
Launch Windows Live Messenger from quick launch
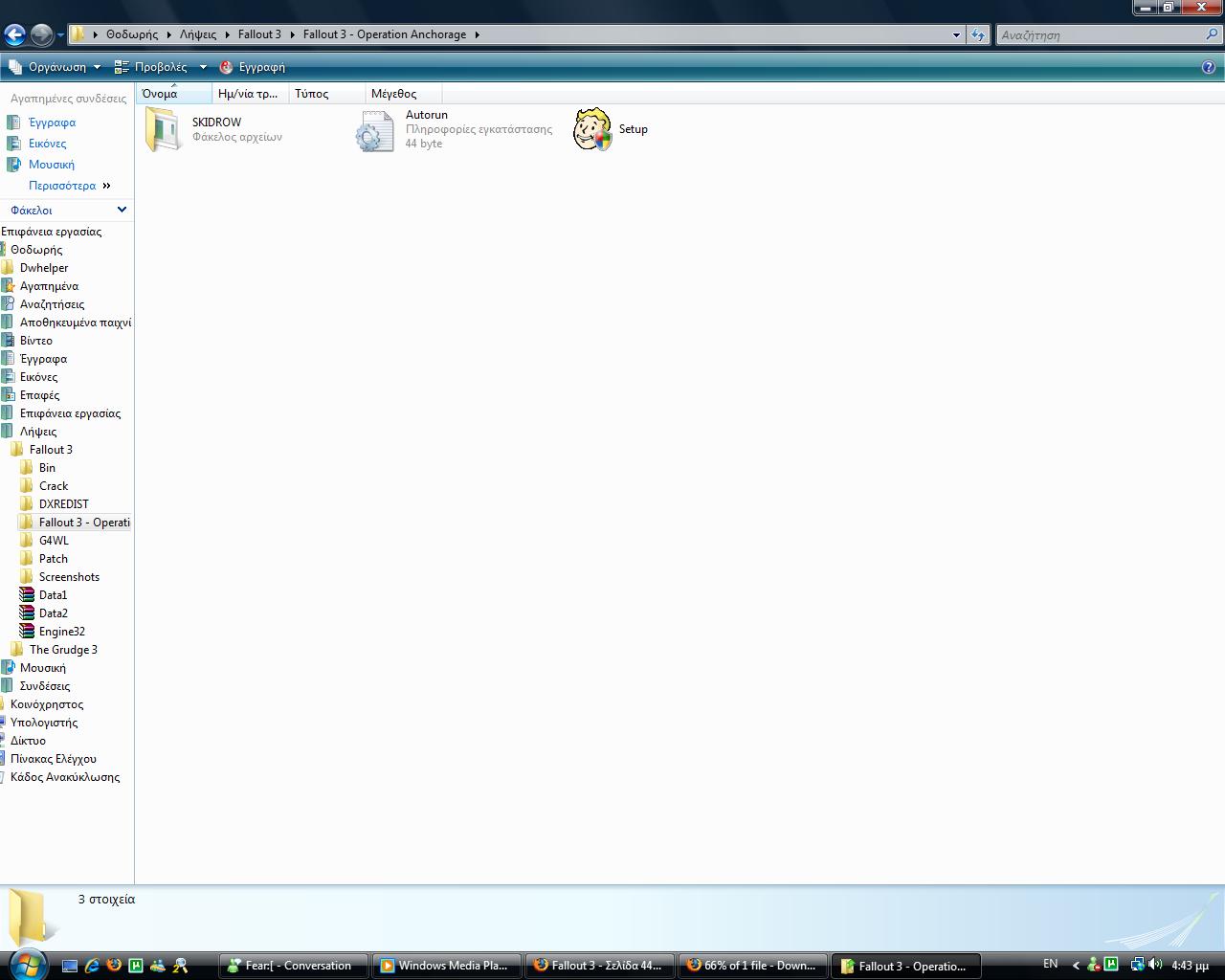[158, 966]
